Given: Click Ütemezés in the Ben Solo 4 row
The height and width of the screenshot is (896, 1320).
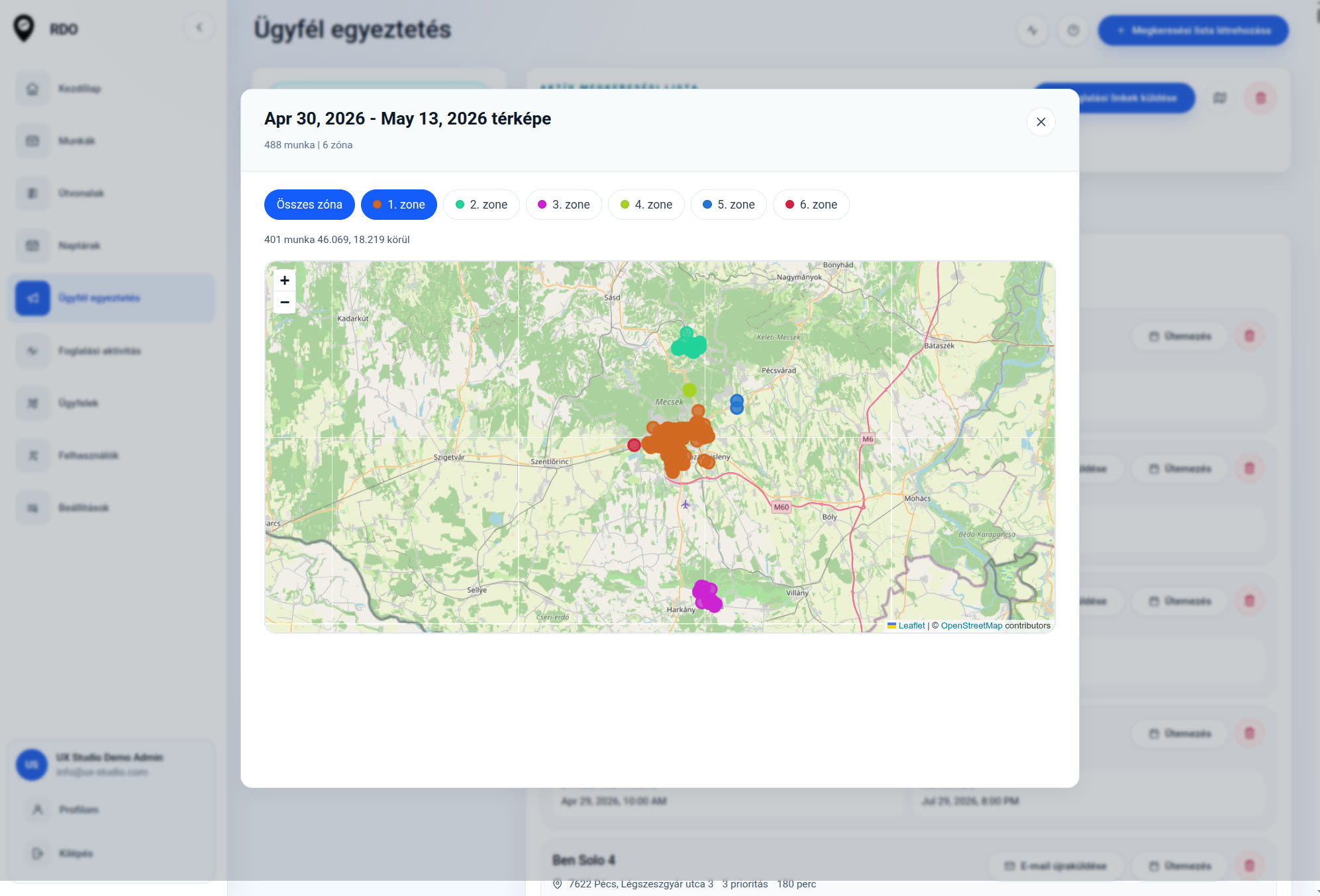Looking at the screenshot, I should tap(1180, 866).
